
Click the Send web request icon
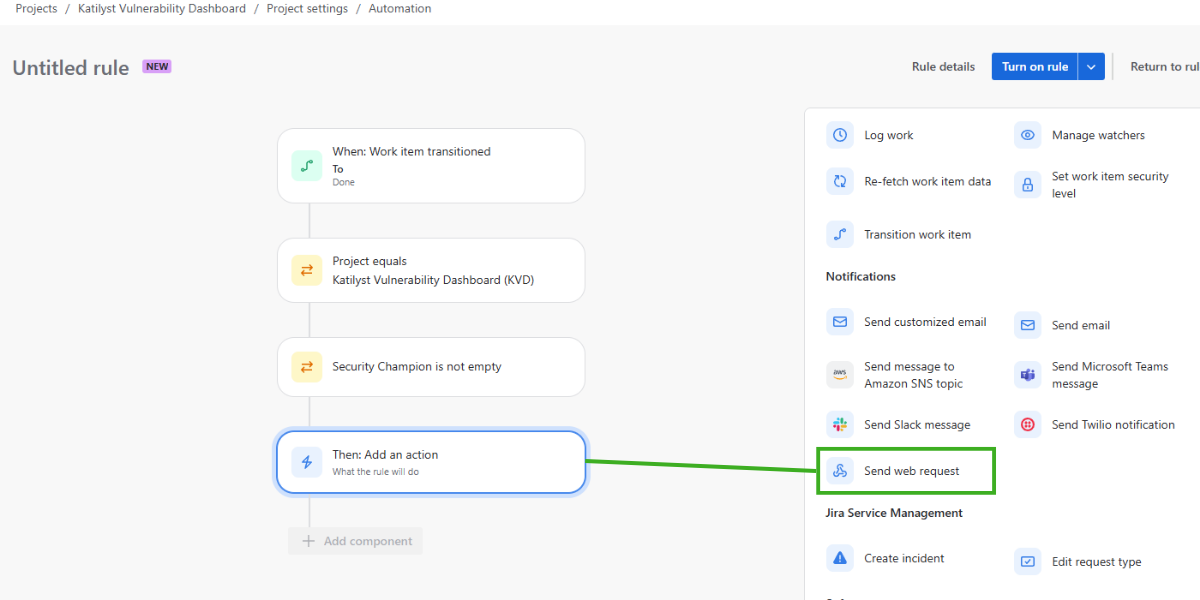coord(840,471)
